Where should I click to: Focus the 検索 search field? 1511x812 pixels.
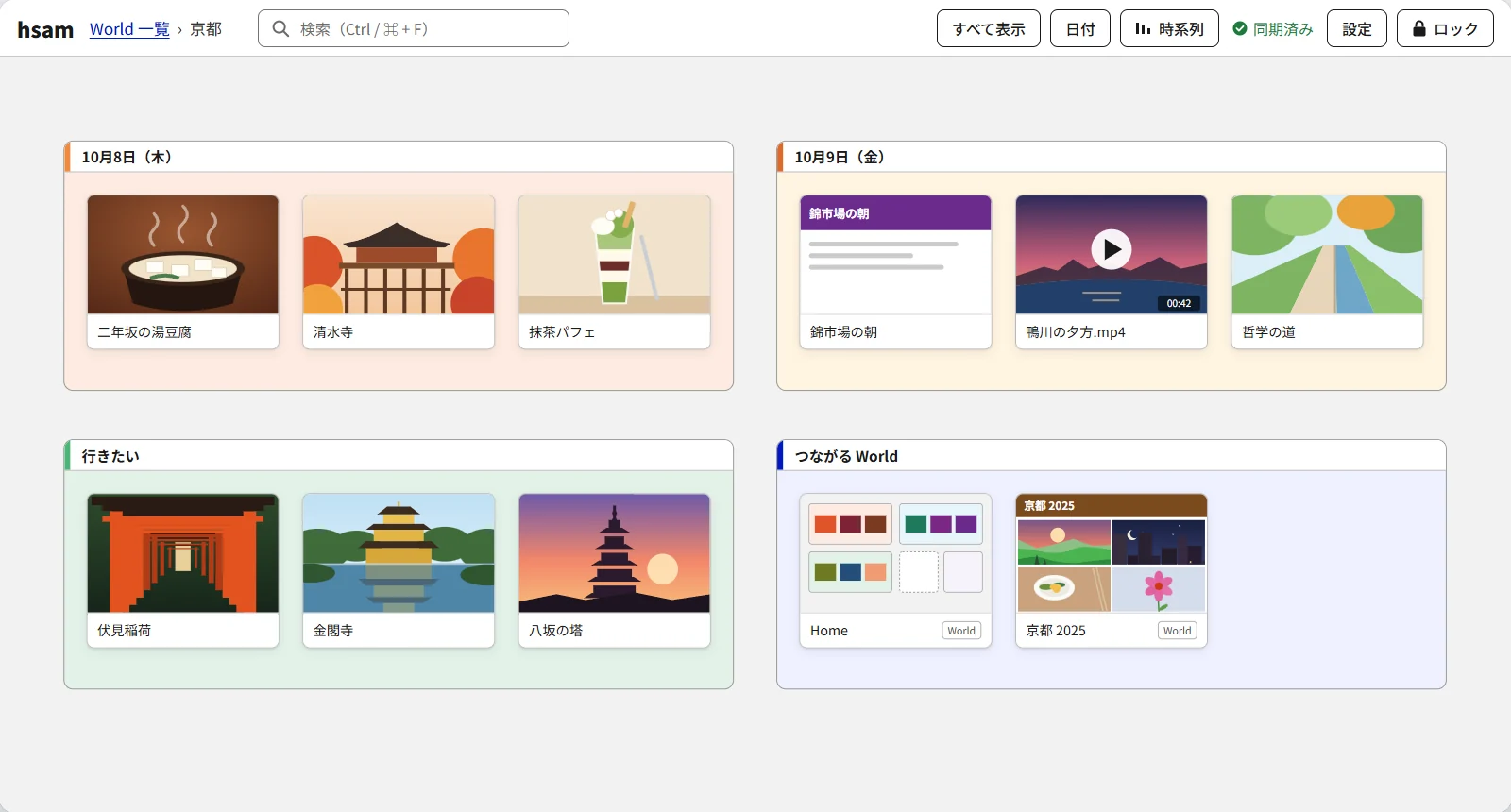pyautogui.click(x=414, y=28)
